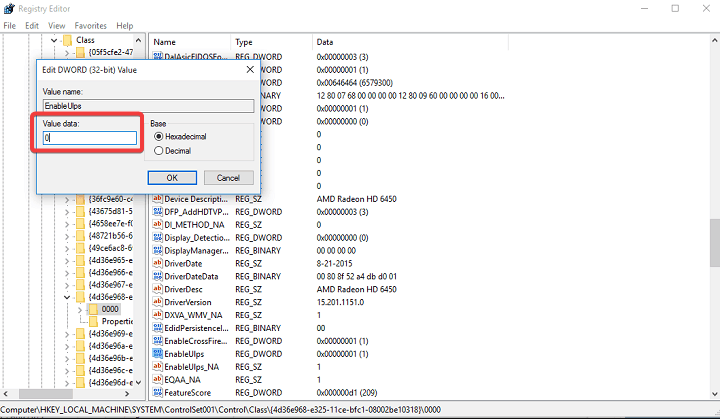Click the binary icon beside EdidPersistence value

point(158,328)
